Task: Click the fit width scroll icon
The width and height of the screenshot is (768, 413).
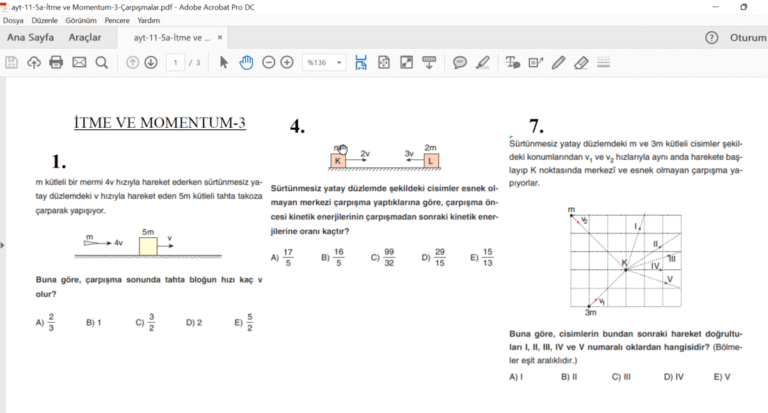Action: click(361, 63)
